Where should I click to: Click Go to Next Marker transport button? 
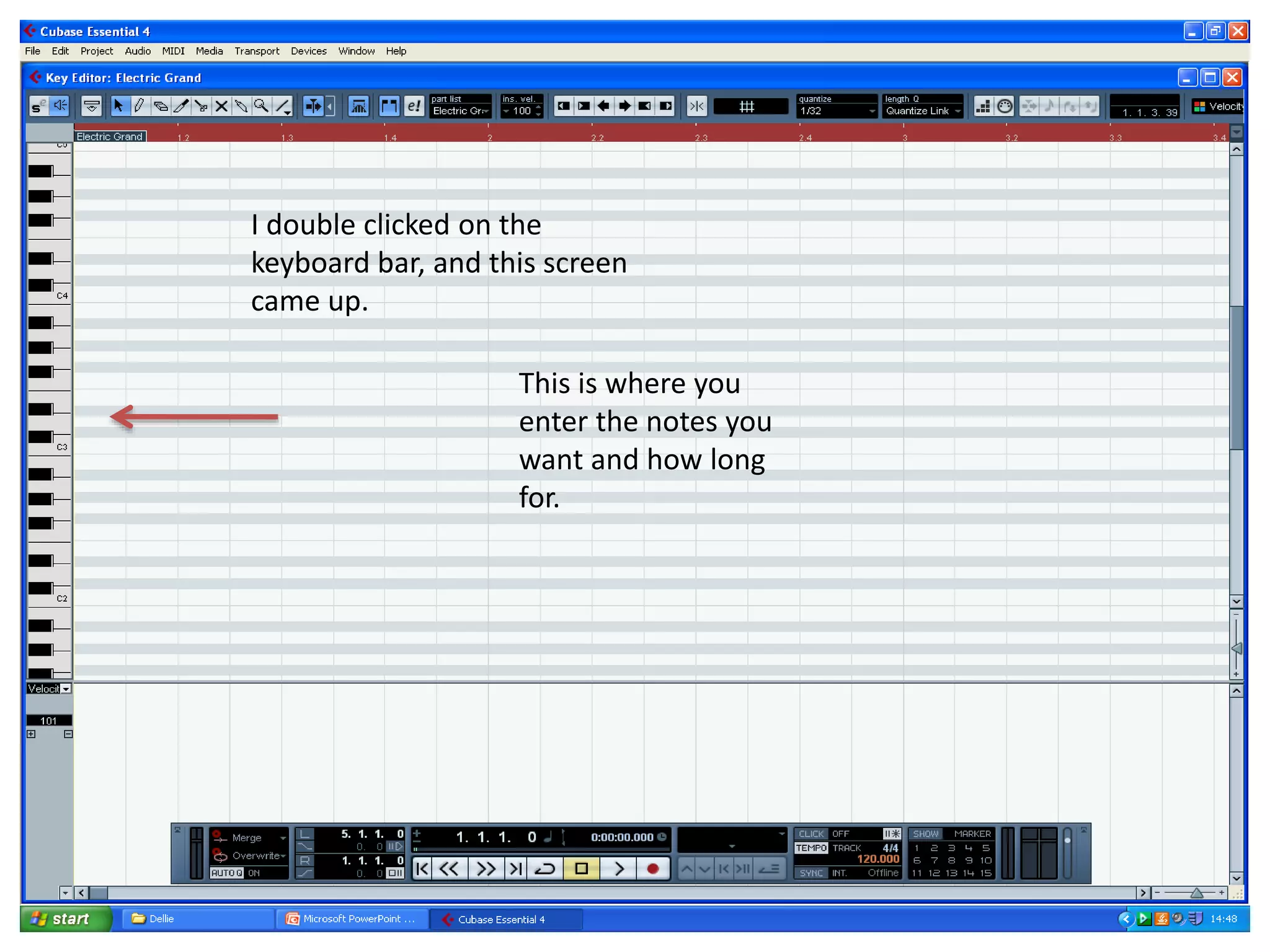[x=516, y=869]
